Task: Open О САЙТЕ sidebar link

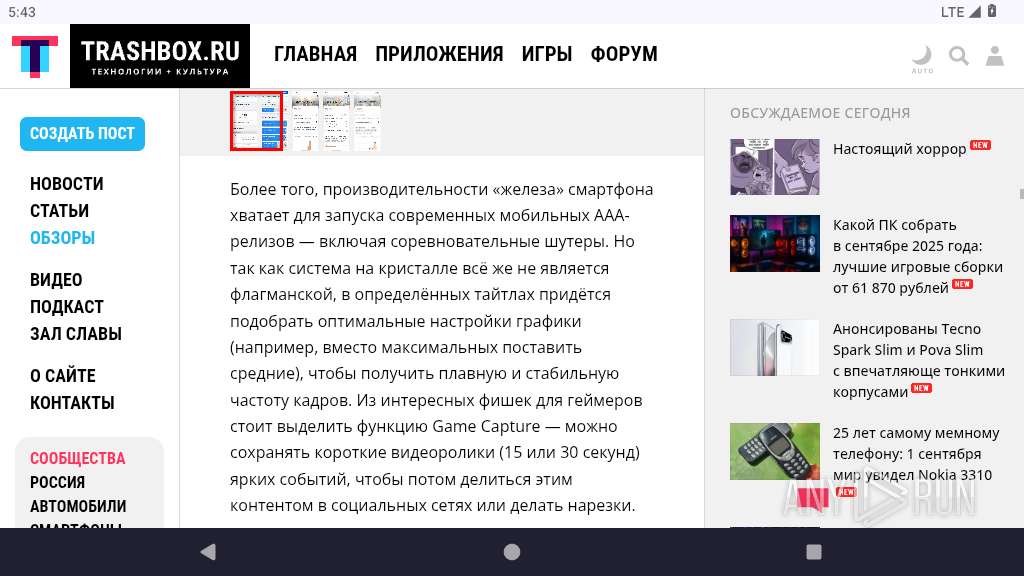Action: point(63,376)
